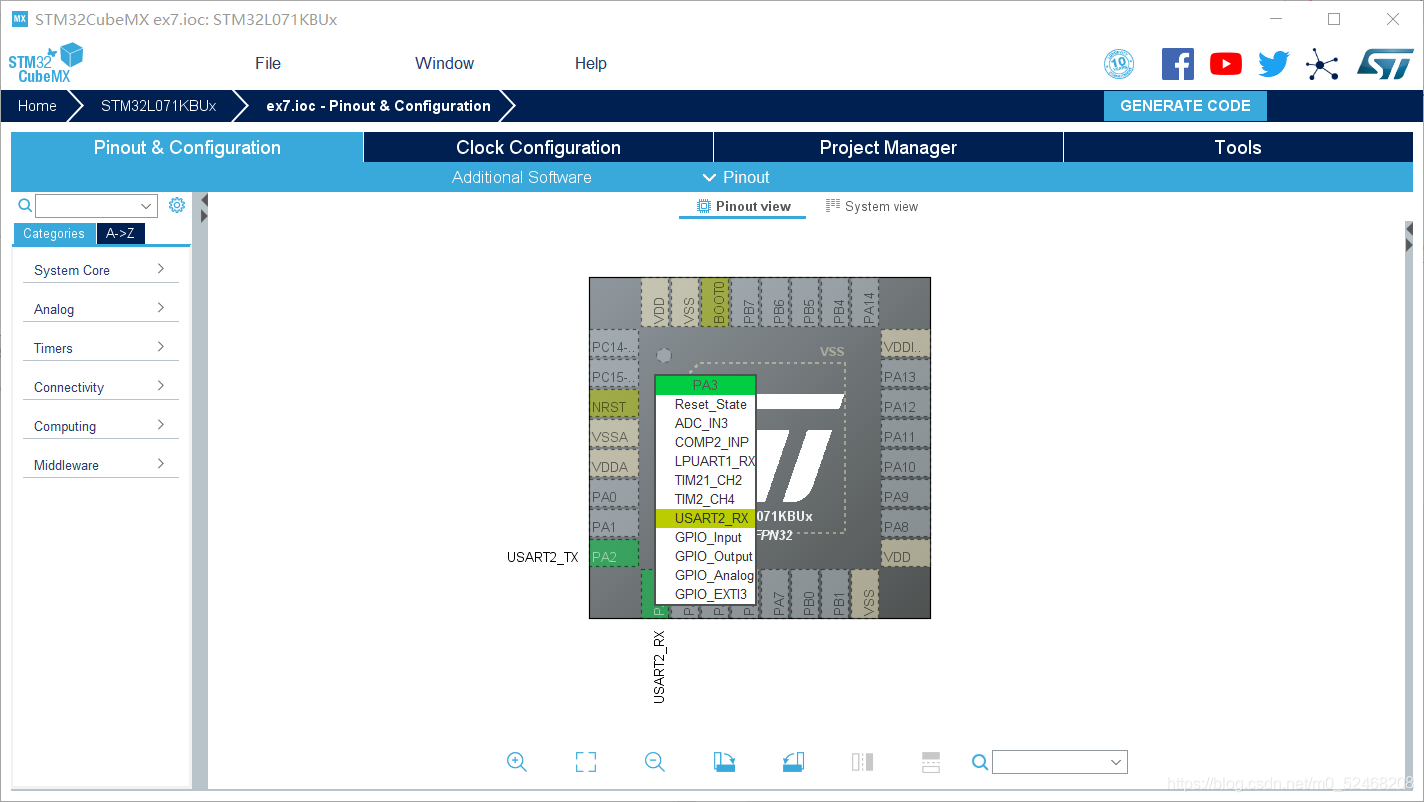
Task: Choose COMP2_INP in PA3 menu
Action: [x=705, y=442]
